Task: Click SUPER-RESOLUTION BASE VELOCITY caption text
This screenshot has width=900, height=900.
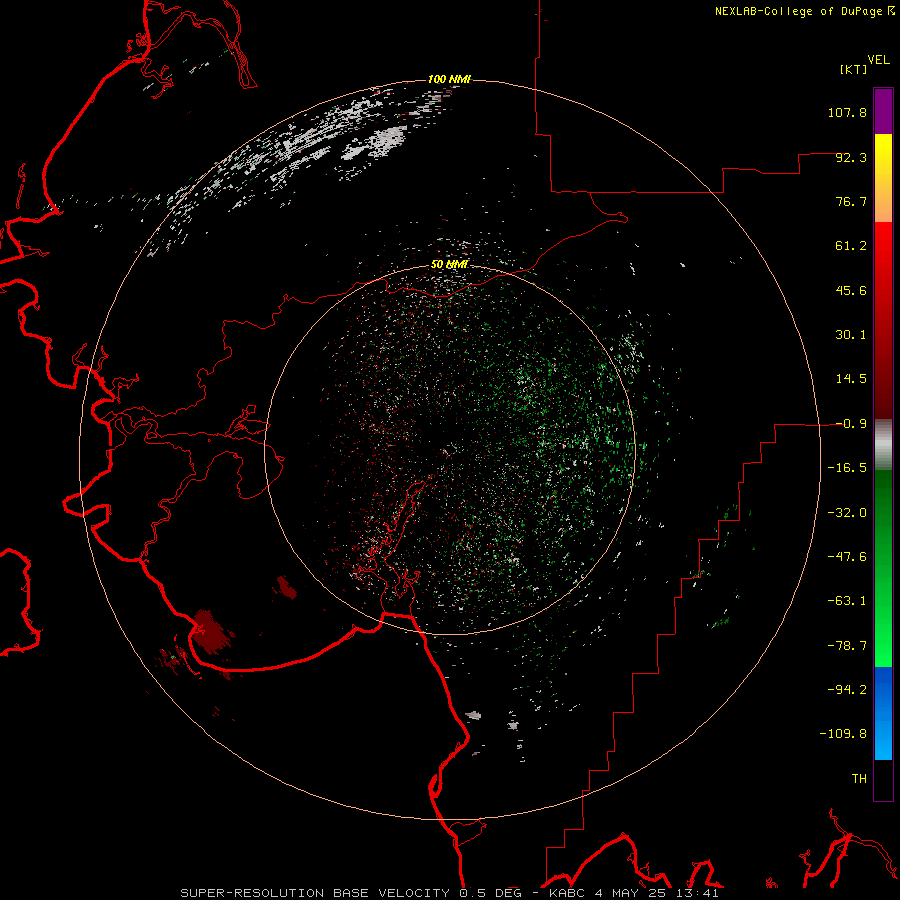Action: point(315,893)
